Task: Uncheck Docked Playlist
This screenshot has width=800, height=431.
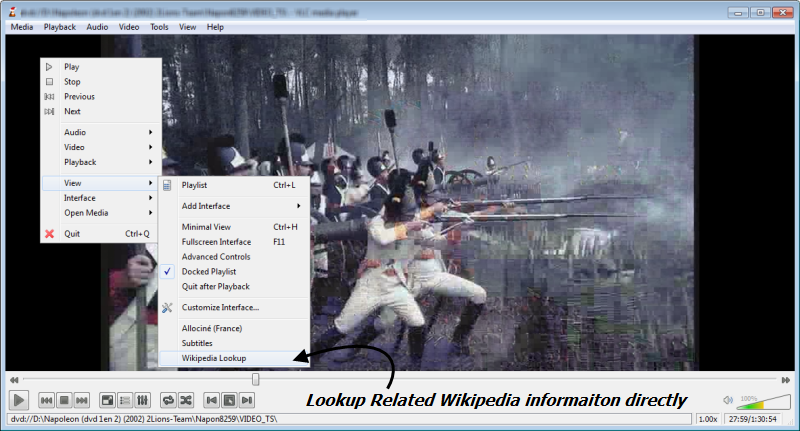Action: pyautogui.click(x=234, y=271)
